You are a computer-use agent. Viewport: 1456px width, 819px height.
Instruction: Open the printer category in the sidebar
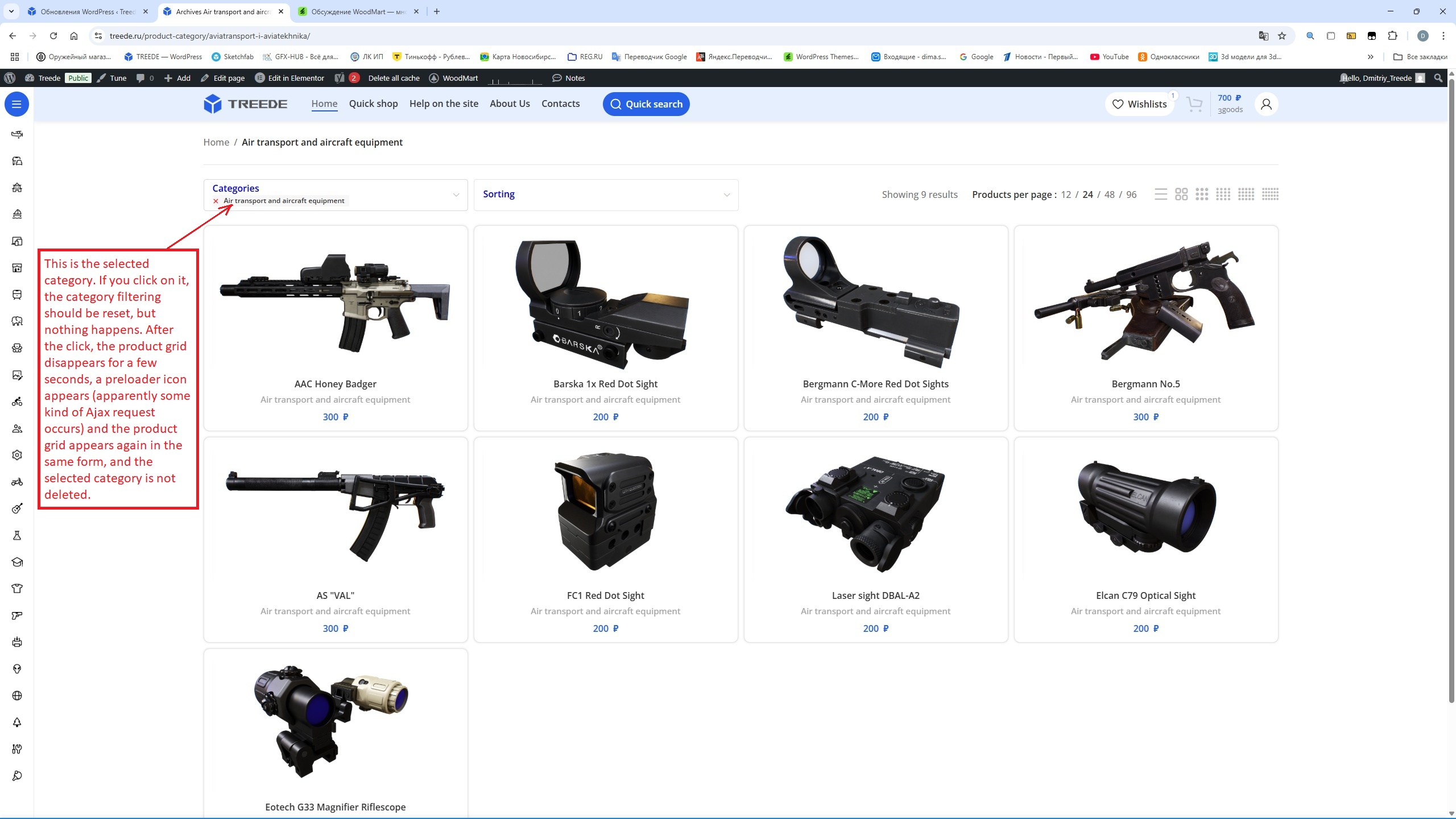click(x=17, y=642)
